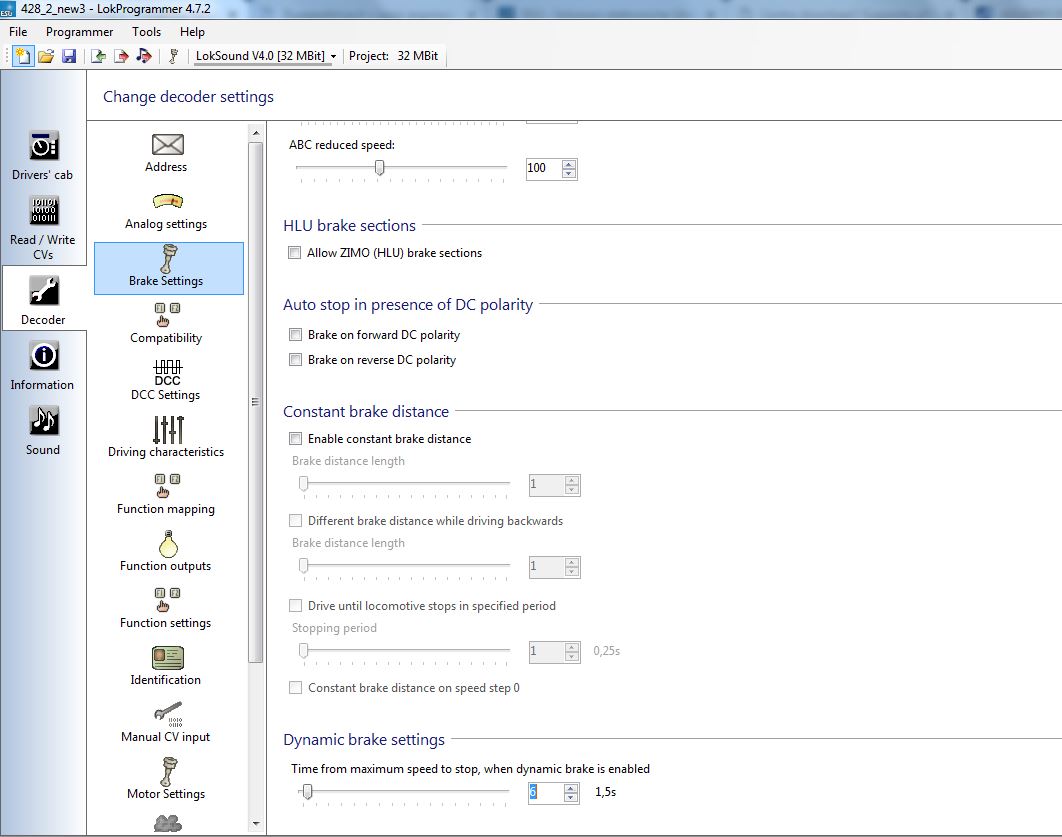The image size is (1062, 837).
Task: Click the New project toolbar icon
Action: [x=22, y=56]
